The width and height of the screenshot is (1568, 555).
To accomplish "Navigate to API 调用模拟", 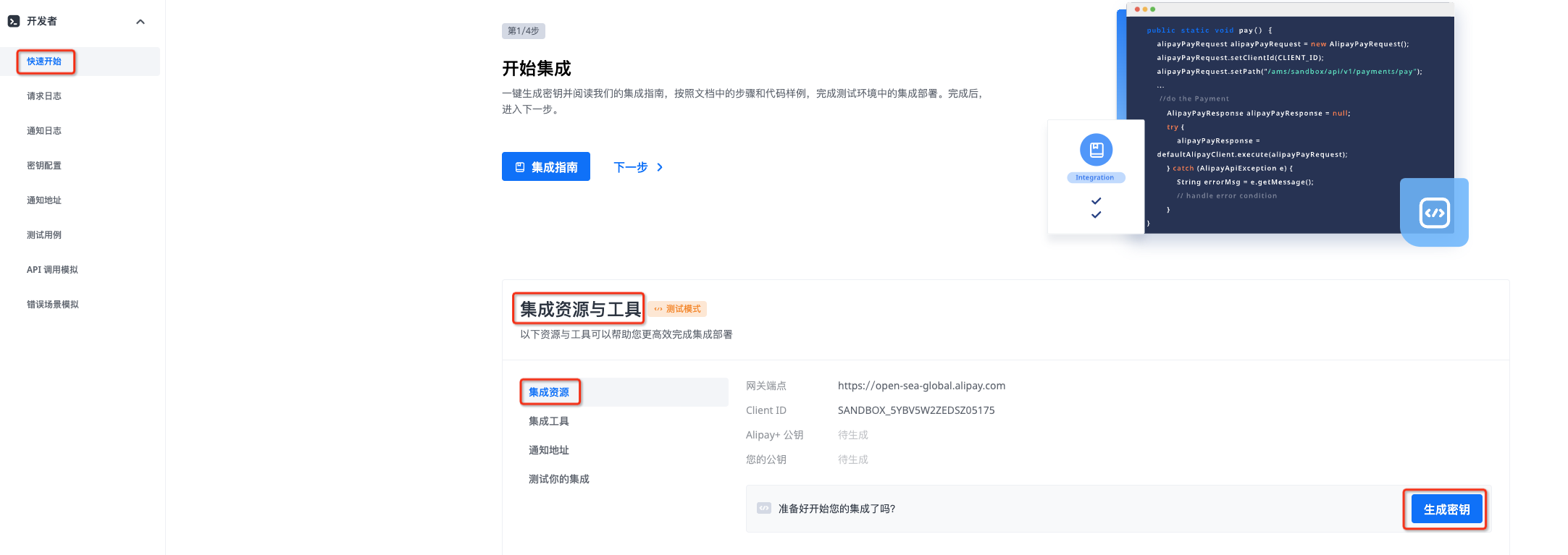I will [x=52, y=270].
